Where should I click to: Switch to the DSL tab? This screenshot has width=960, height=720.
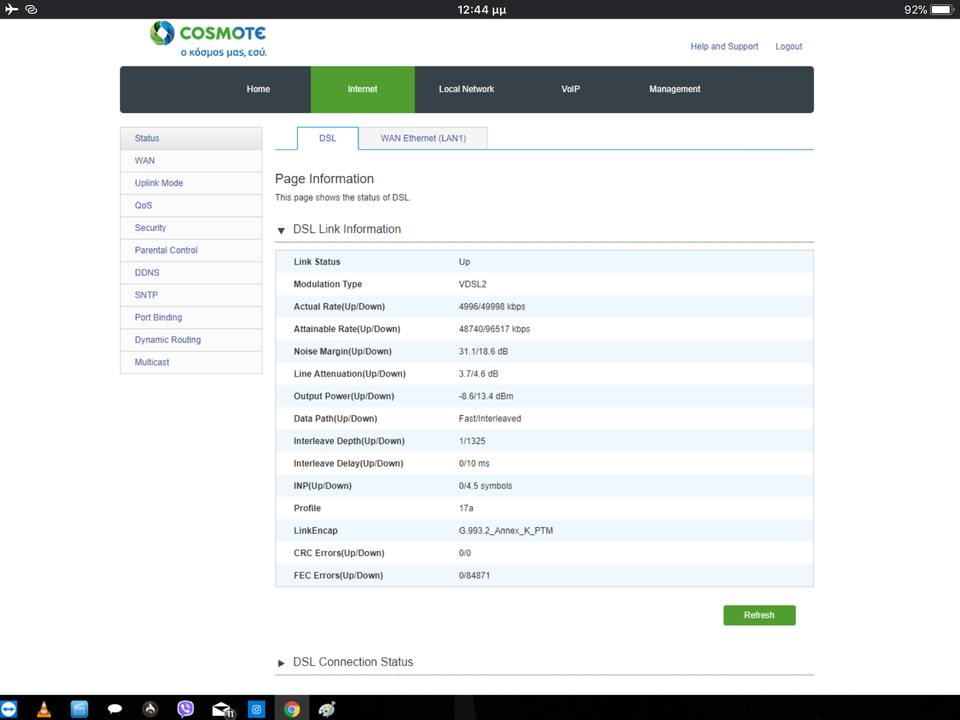(328, 138)
